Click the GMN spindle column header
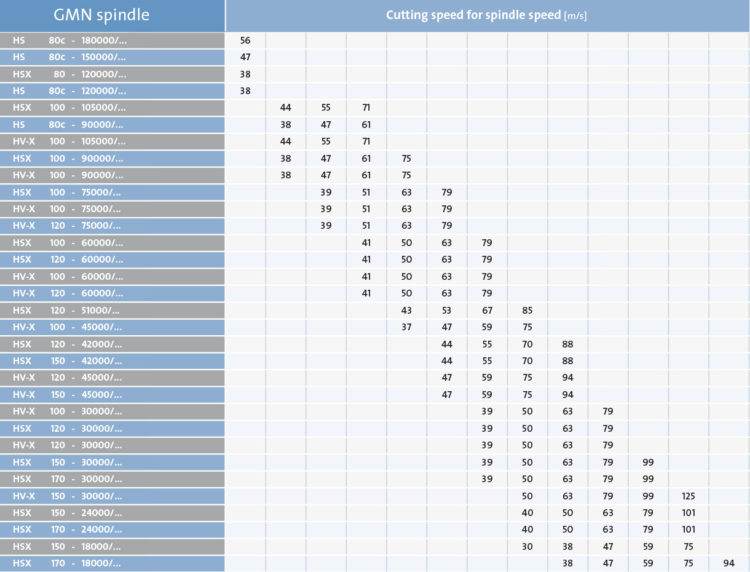750x572 pixels. [x=112, y=15]
